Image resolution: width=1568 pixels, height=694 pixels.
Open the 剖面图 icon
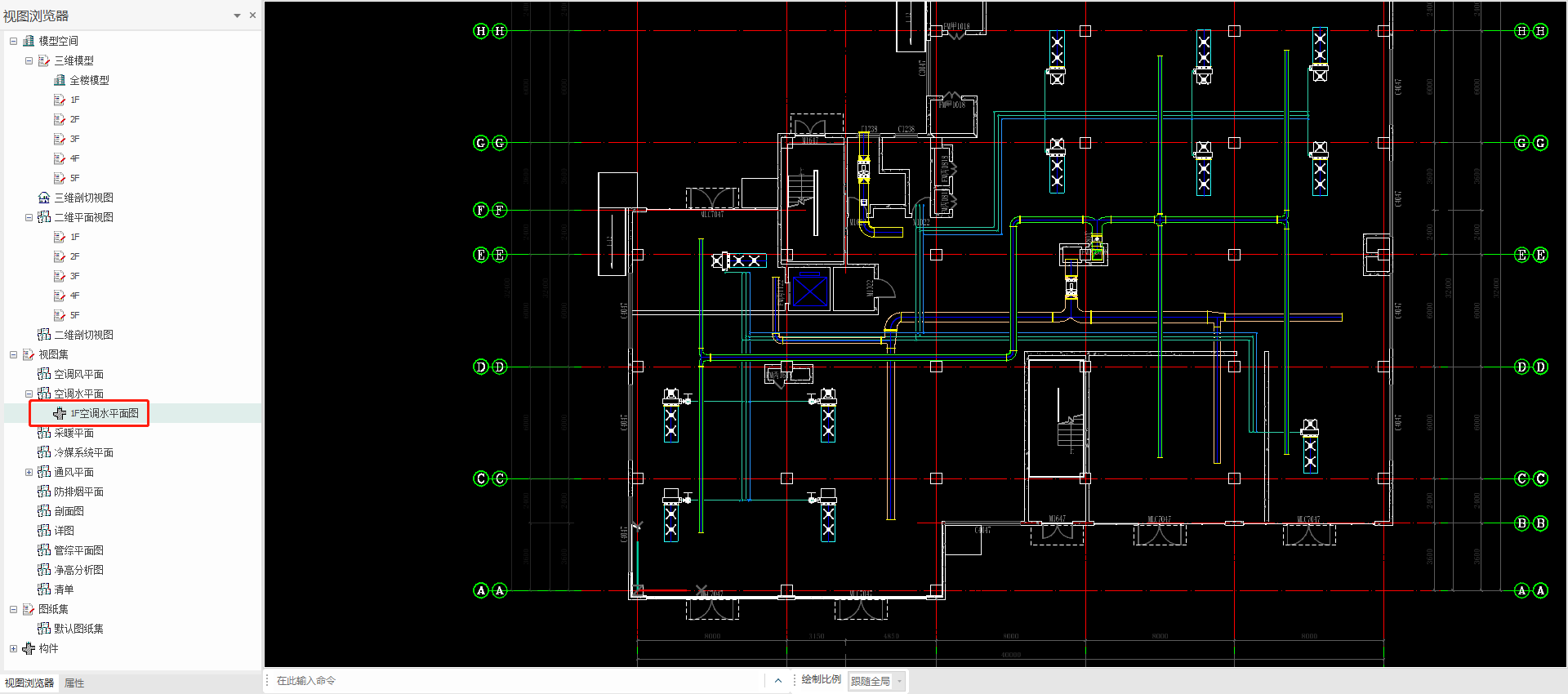(x=44, y=511)
